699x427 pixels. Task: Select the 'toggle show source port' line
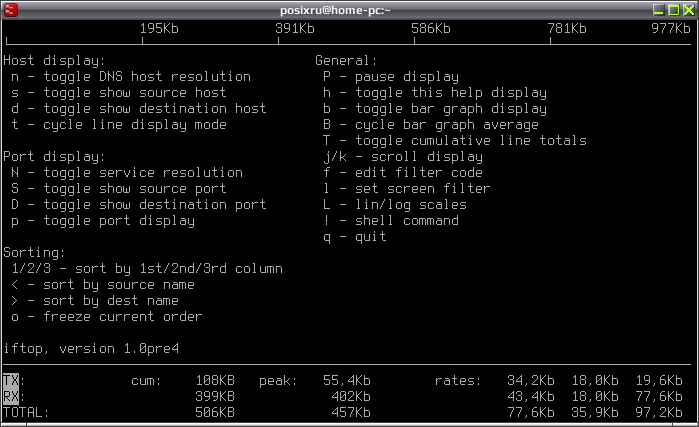coord(119,189)
